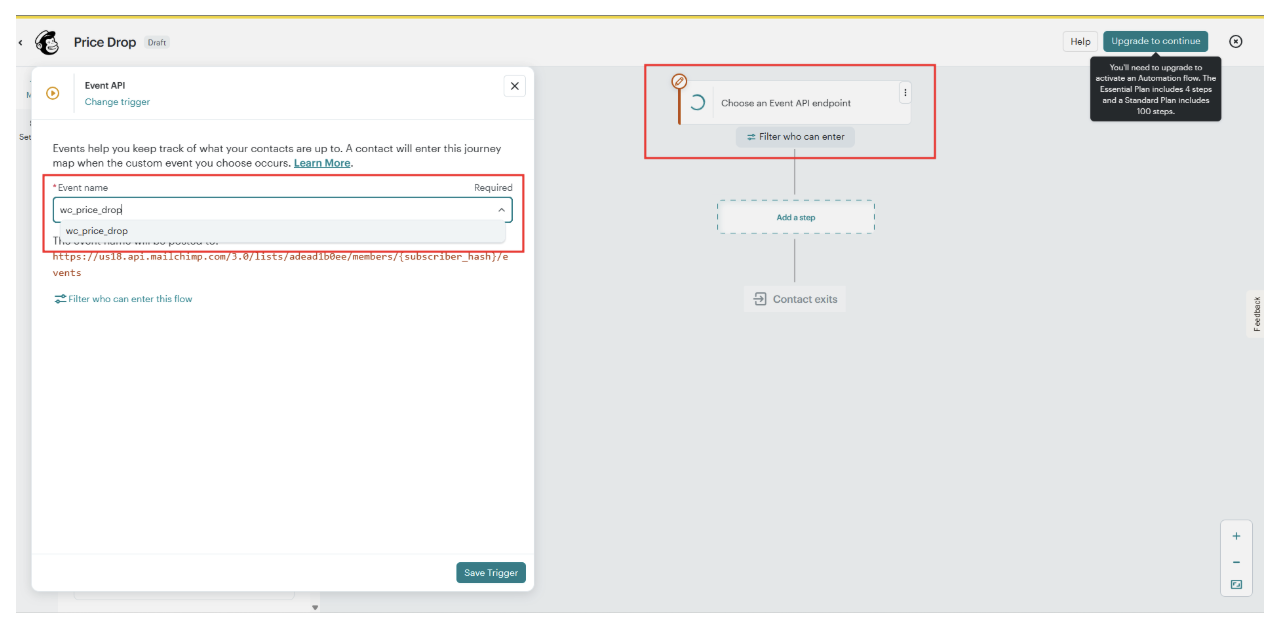This screenshot has width=1266, height=630.
Task: Open the three-dot menu on trigger card
Action: click(x=905, y=93)
